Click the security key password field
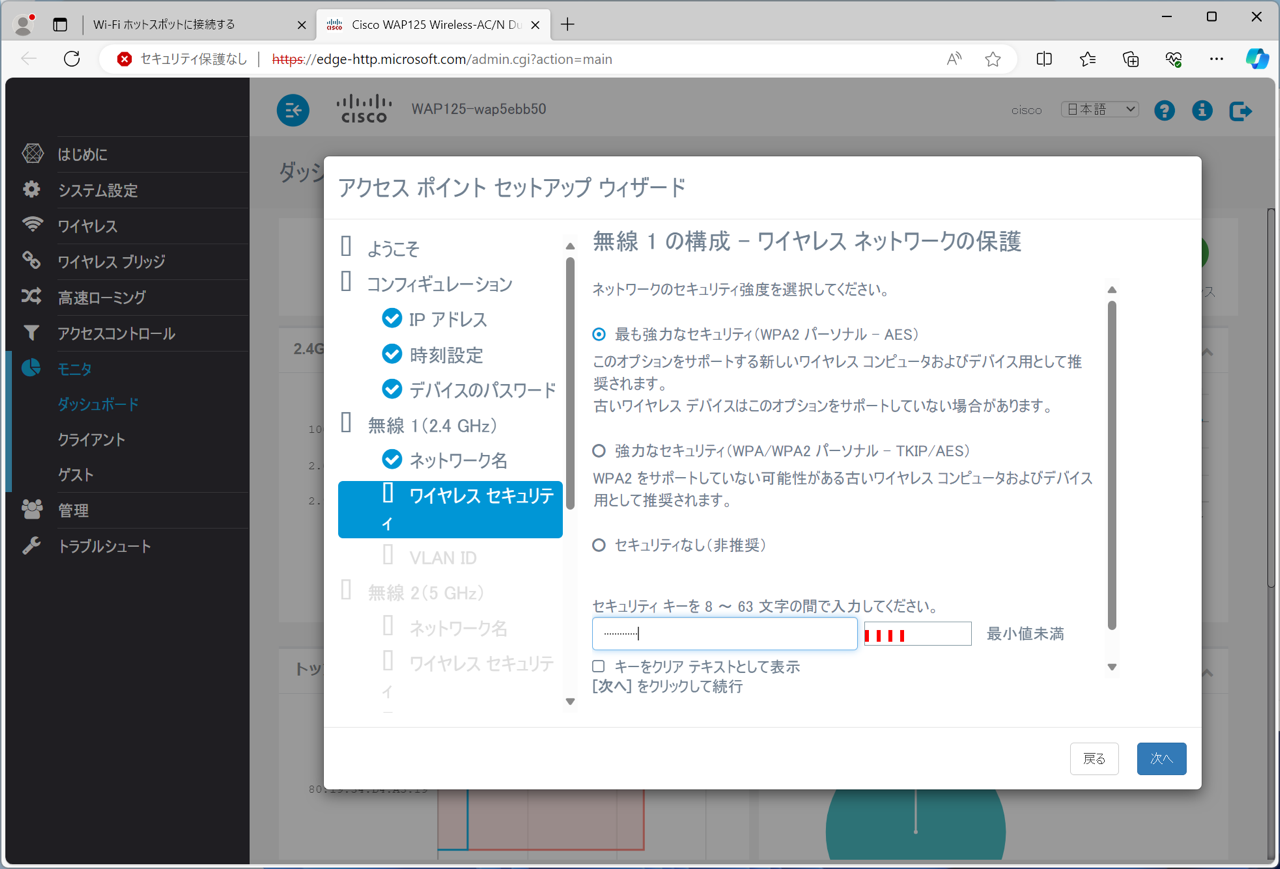1280x869 pixels. pyautogui.click(x=725, y=633)
